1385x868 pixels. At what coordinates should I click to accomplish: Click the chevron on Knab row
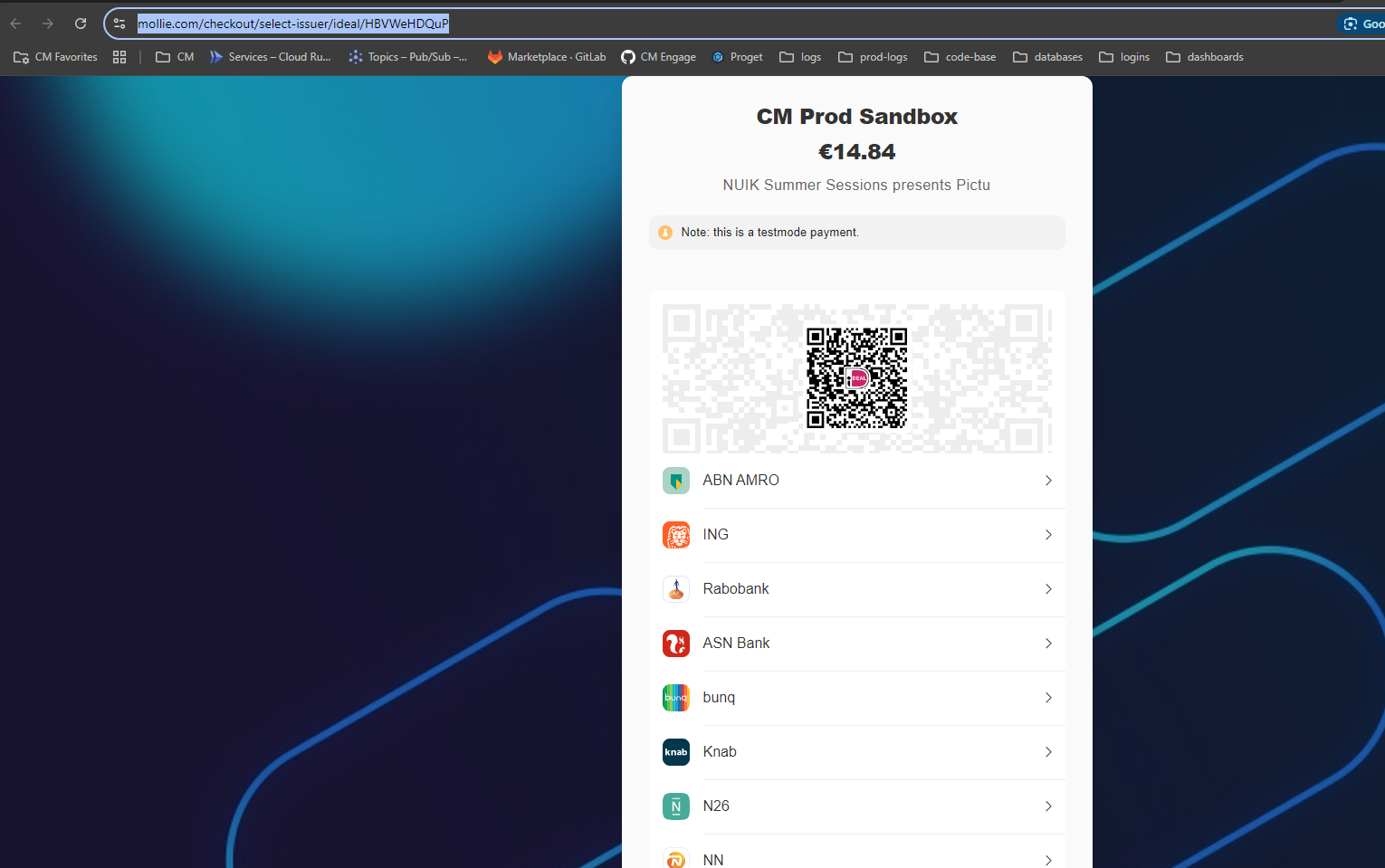pyautogui.click(x=1048, y=752)
